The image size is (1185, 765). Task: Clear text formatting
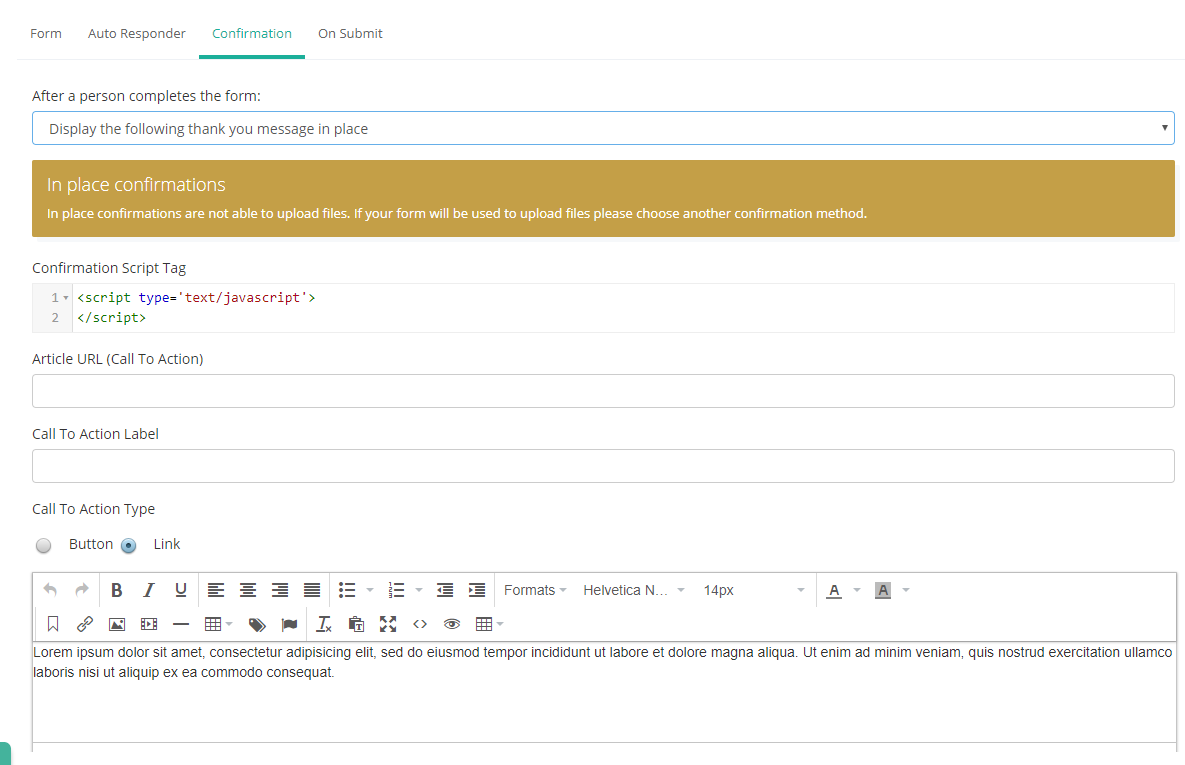324,624
